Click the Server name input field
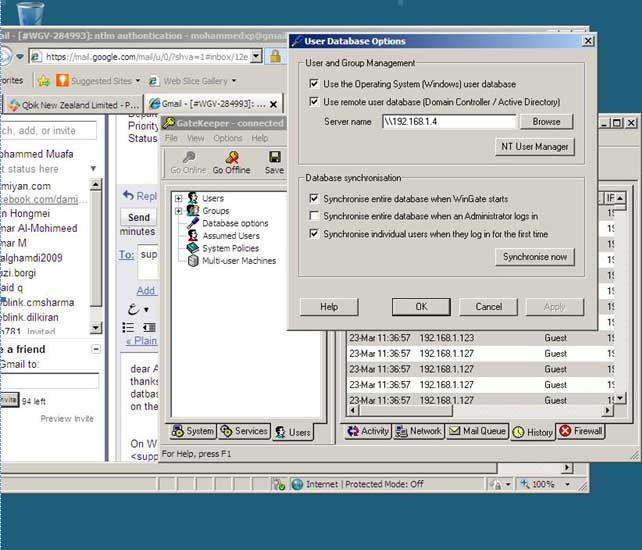The width and height of the screenshot is (642, 550). click(x=449, y=122)
